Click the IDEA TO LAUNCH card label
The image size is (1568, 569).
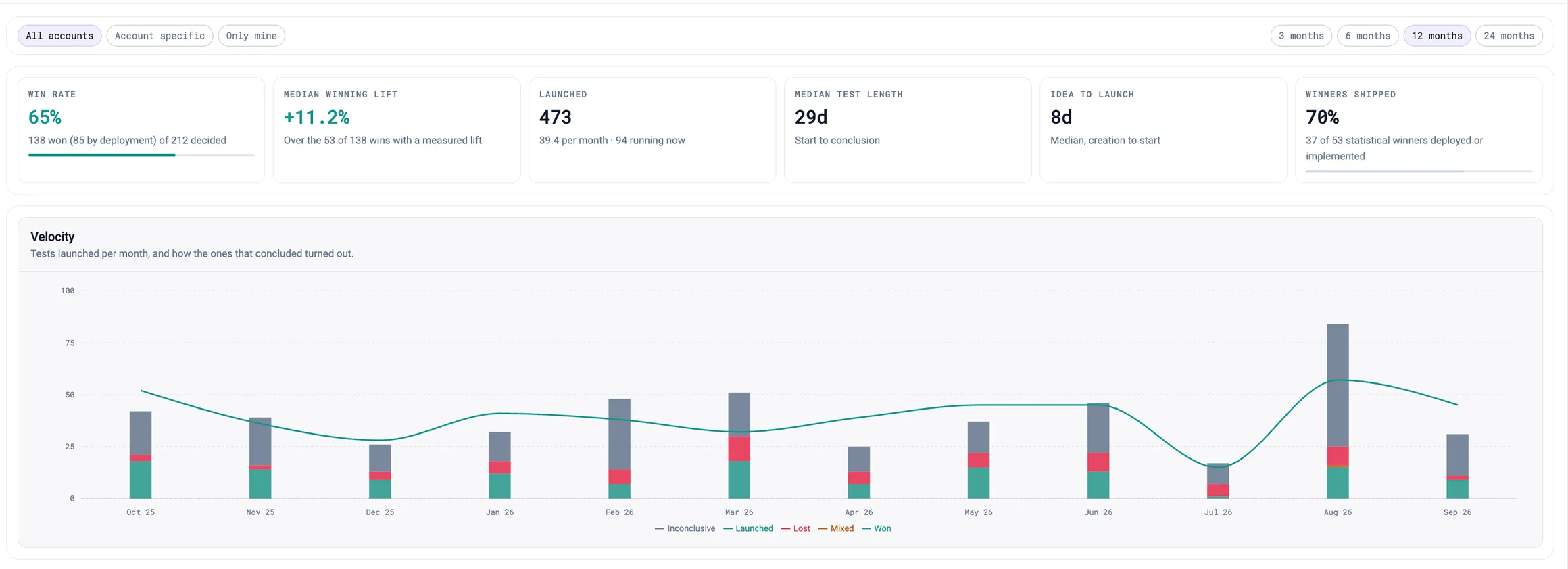click(x=1092, y=95)
